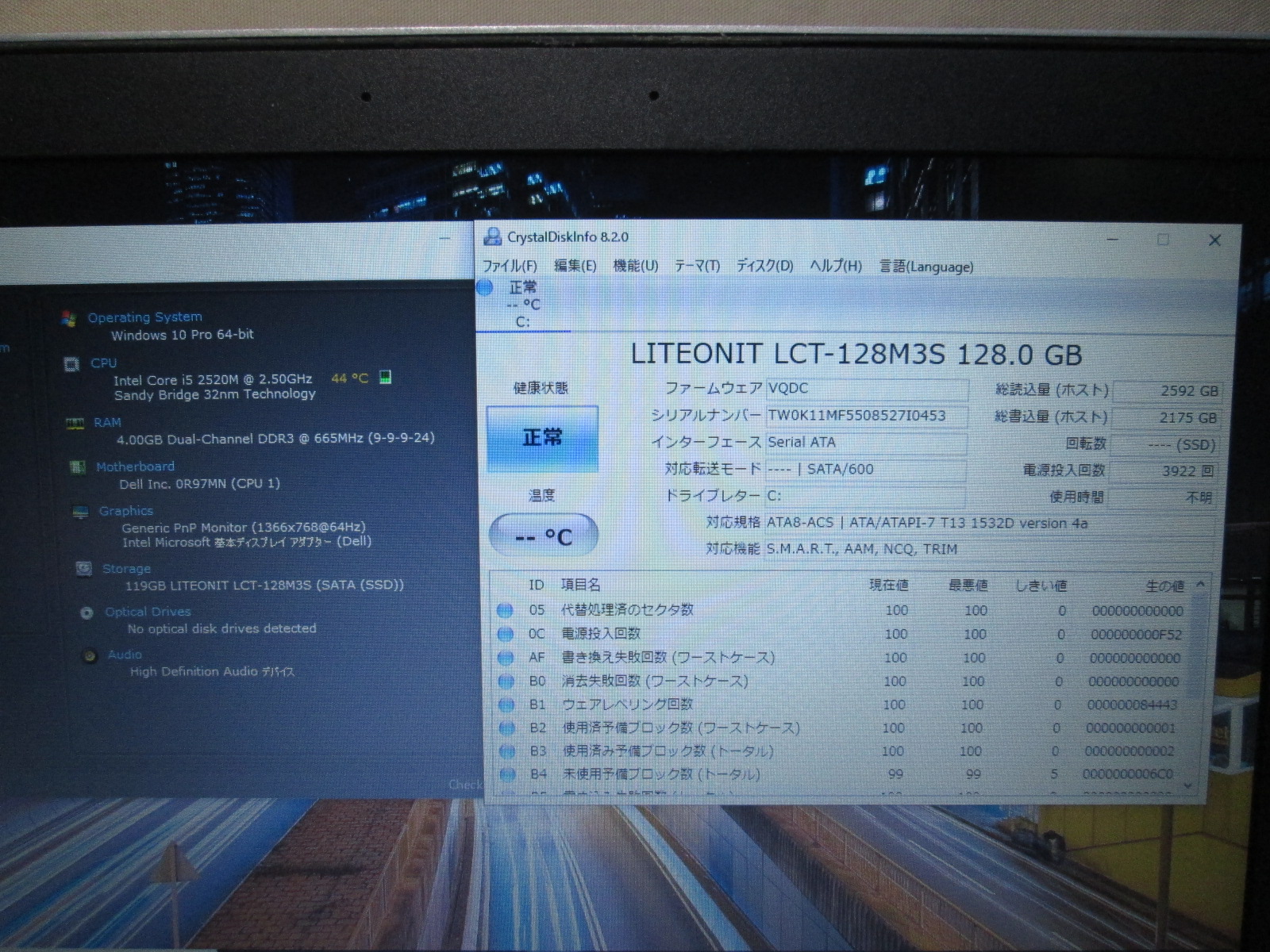The height and width of the screenshot is (952, 1270).
Task: Open the Storage section link
Action: click(x=126, y=569)
